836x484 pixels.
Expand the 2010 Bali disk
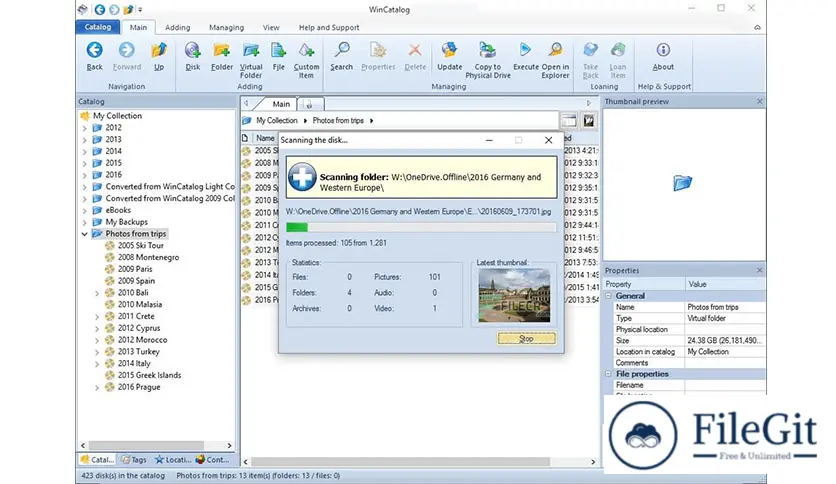[97, 293]
